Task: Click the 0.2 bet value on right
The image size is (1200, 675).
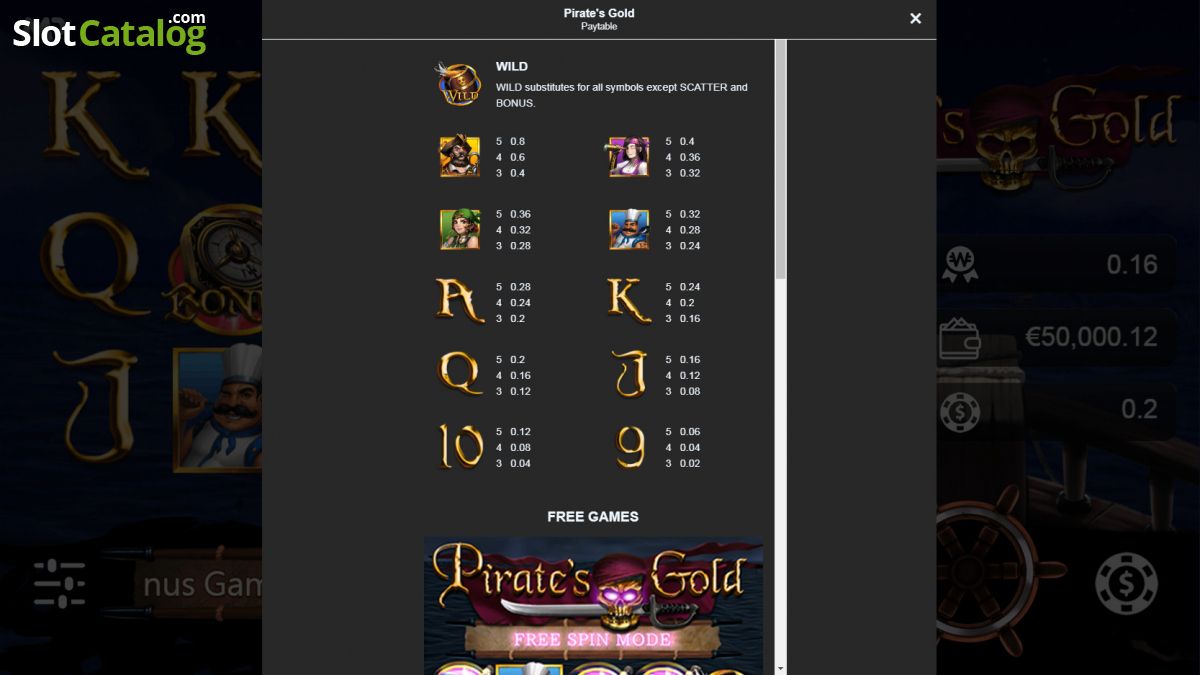Action: 1140,409
